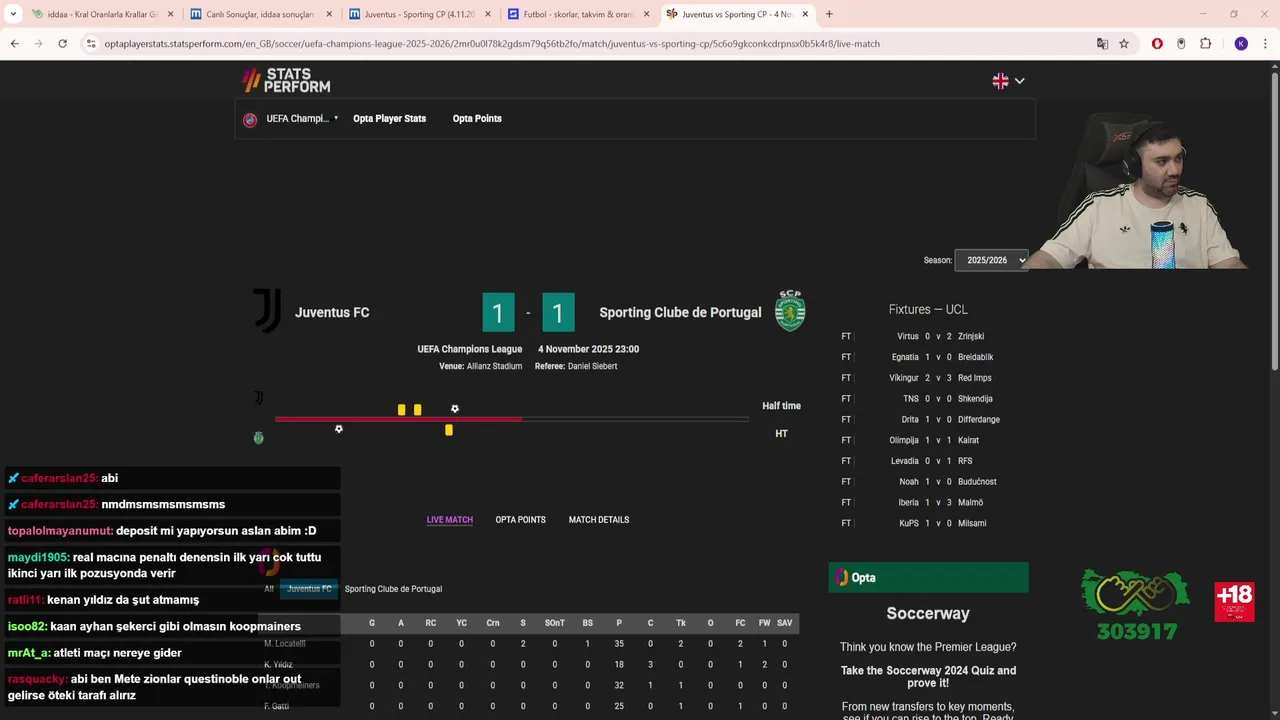Viewport: 1280px width, 720px height.
Task: Click Juventus's goal ball marker on timeline
Action: point(455,408)
